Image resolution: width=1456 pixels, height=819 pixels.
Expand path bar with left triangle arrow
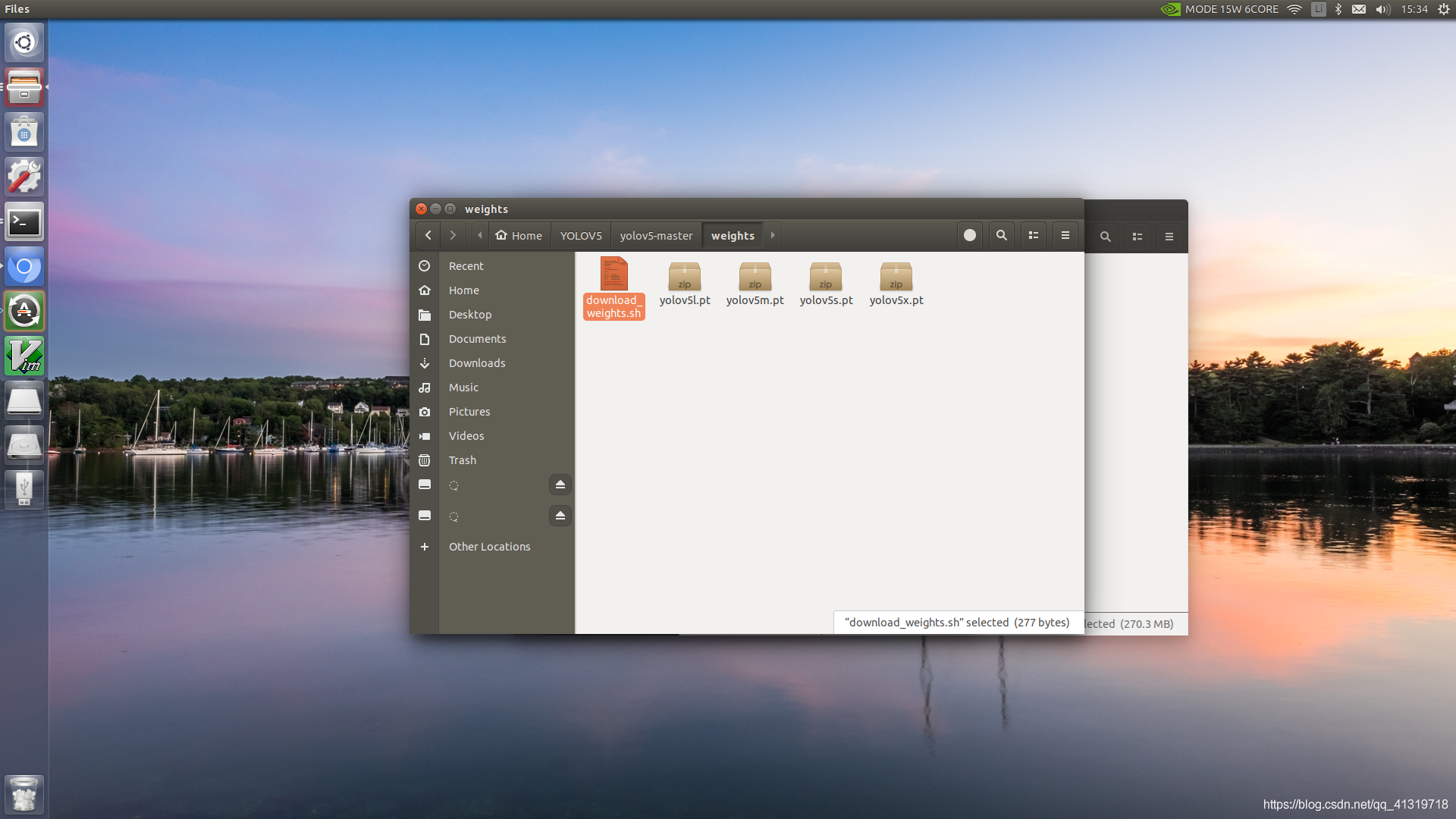[479, 235]
